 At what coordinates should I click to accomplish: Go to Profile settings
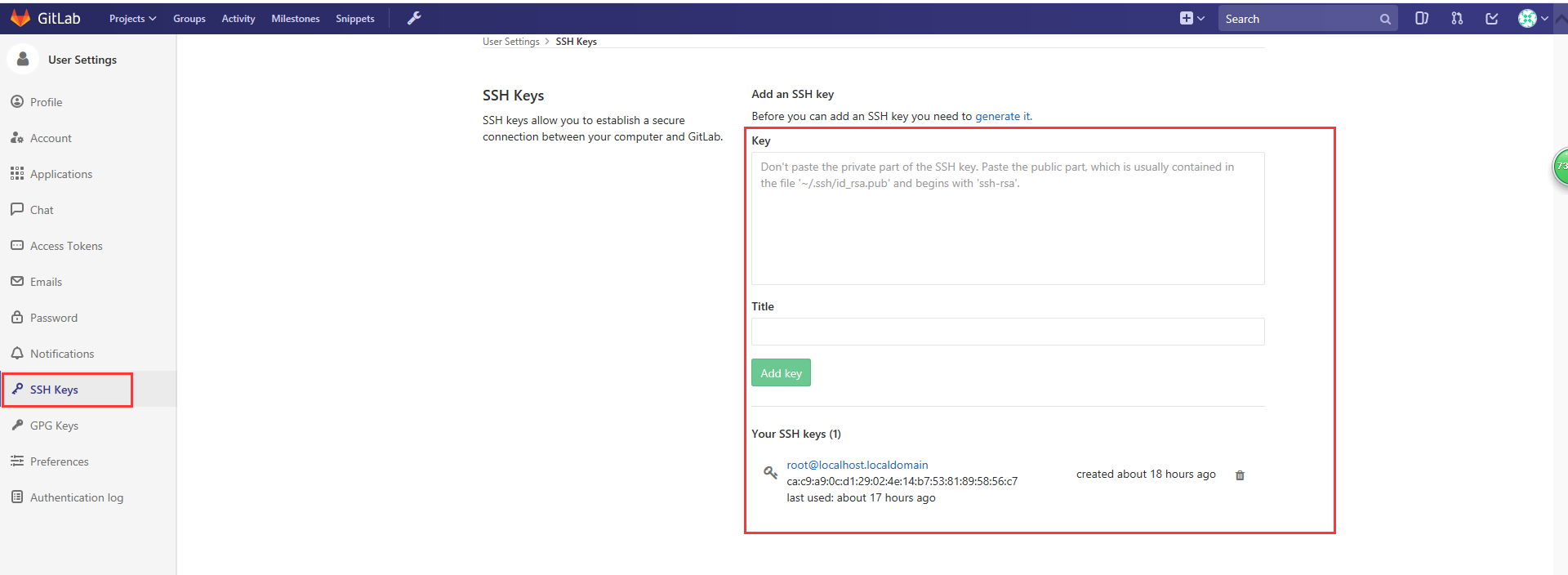click(47, 102)
